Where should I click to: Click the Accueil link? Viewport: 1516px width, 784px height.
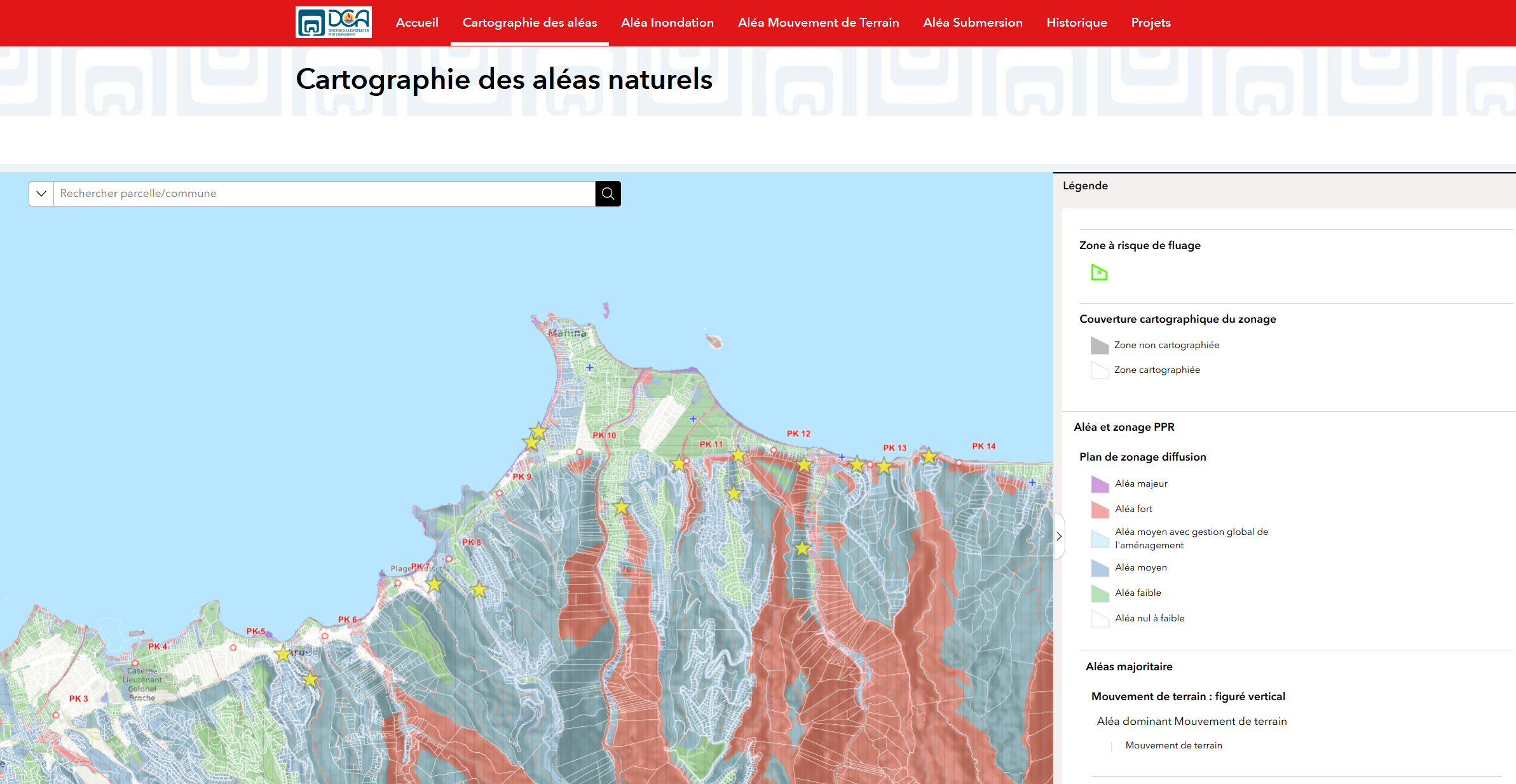[x=417, y=23]
